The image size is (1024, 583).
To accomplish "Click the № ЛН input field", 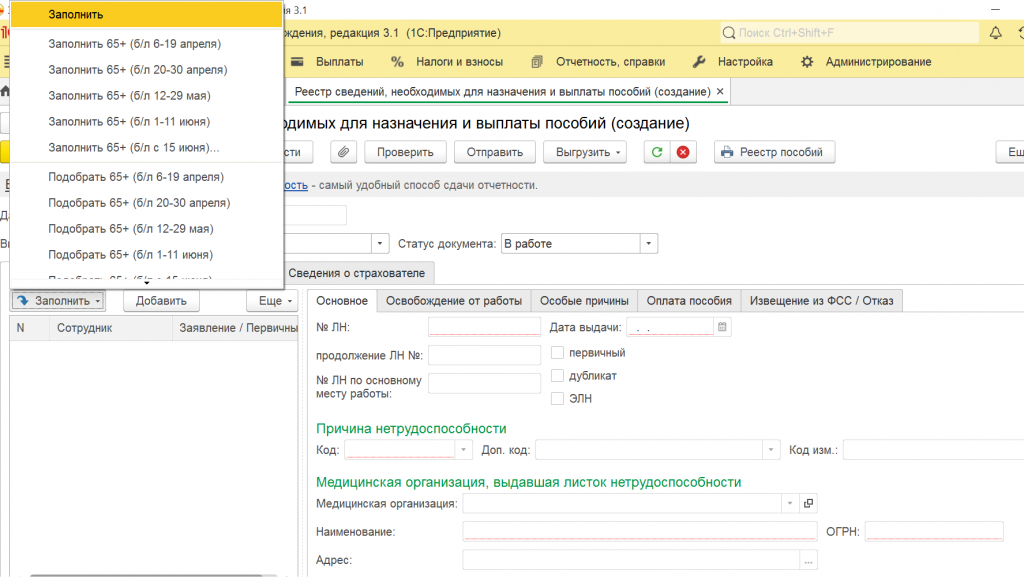I will point(484,327).
